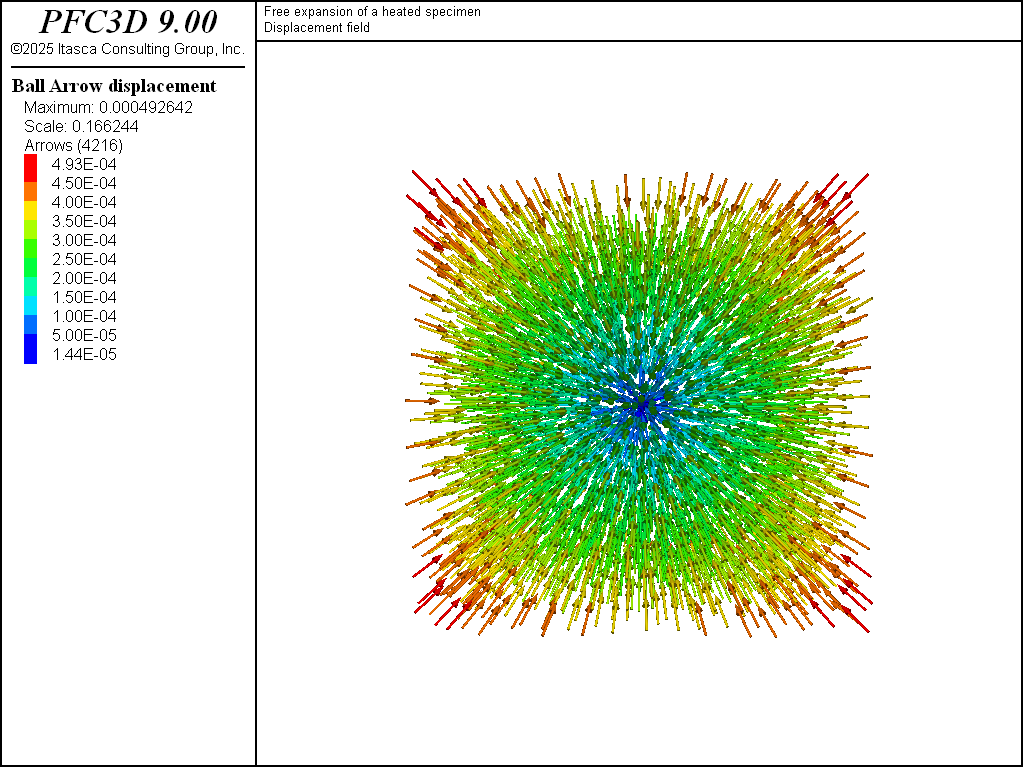Pick the yellow 4.00E-04 legend swatch

pos(31,210)
